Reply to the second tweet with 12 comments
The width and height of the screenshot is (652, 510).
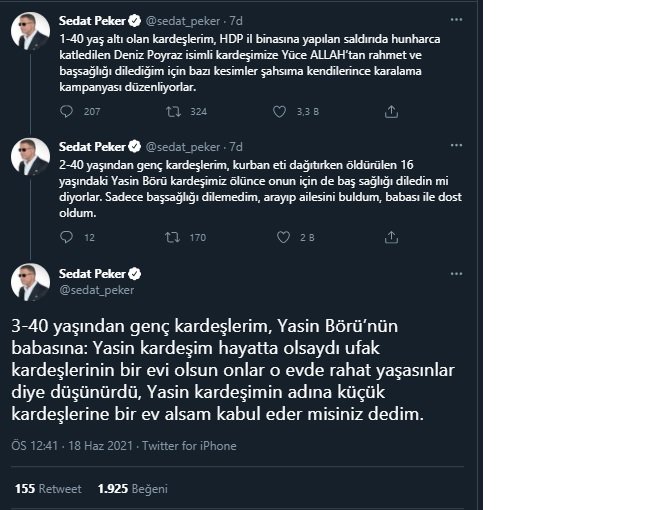(x=67, y=237)
